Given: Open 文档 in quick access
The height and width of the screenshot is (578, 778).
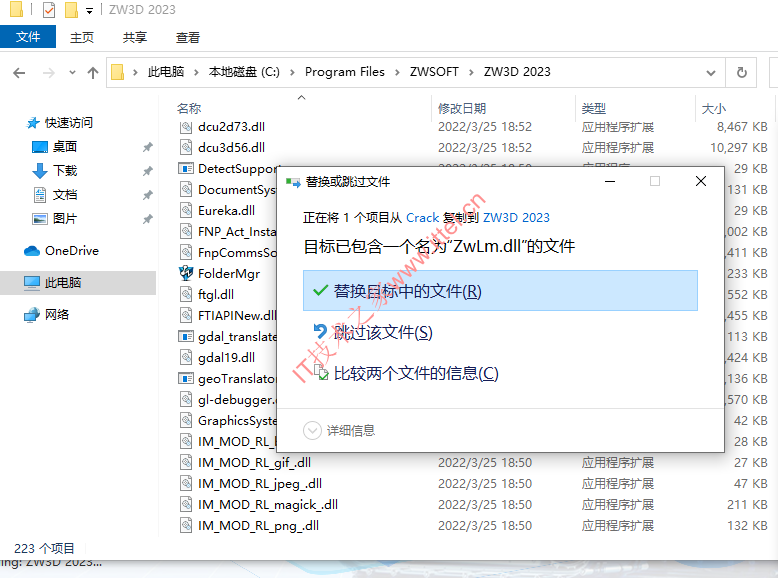Looking at the screenshot, I should pyautogui.click(x=65, y=194).
